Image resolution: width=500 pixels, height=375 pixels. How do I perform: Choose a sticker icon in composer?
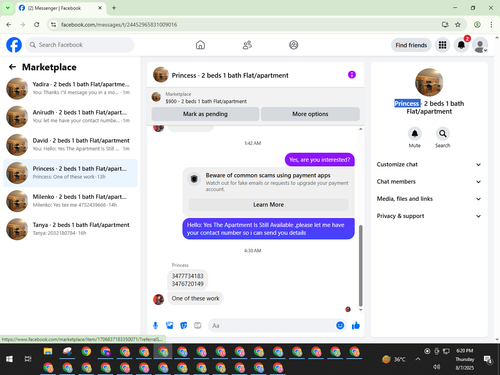point(184,325)
